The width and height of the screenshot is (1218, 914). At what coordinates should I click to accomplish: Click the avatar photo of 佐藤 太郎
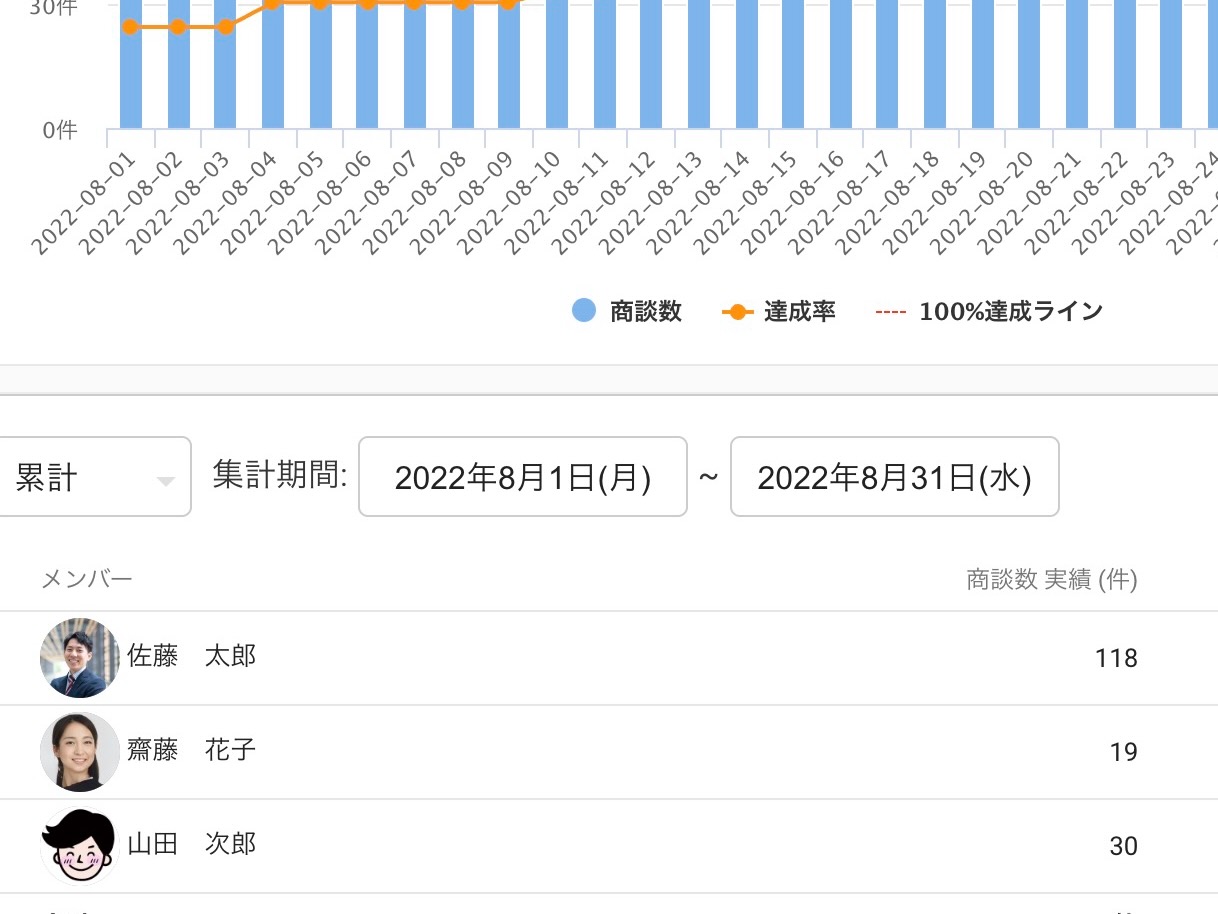click(x=80, y=657)
